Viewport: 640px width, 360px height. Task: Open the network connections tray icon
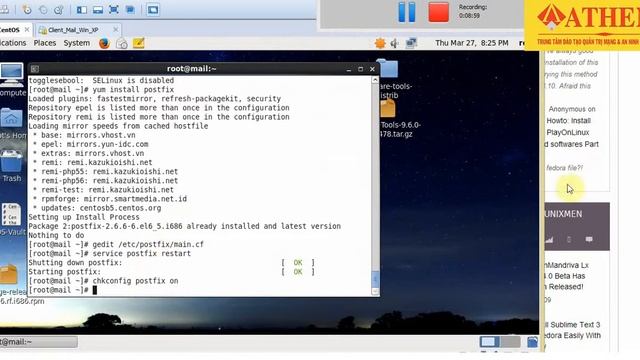pos(411,43)
